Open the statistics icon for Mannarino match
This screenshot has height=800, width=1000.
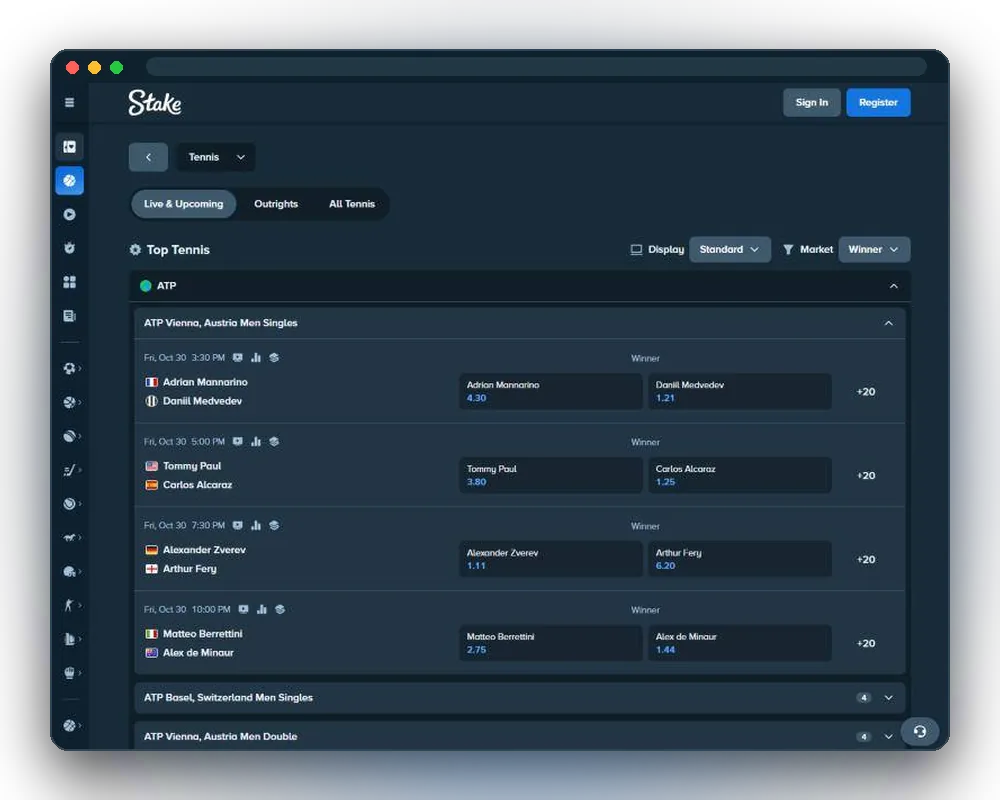[x=256, y=358]
